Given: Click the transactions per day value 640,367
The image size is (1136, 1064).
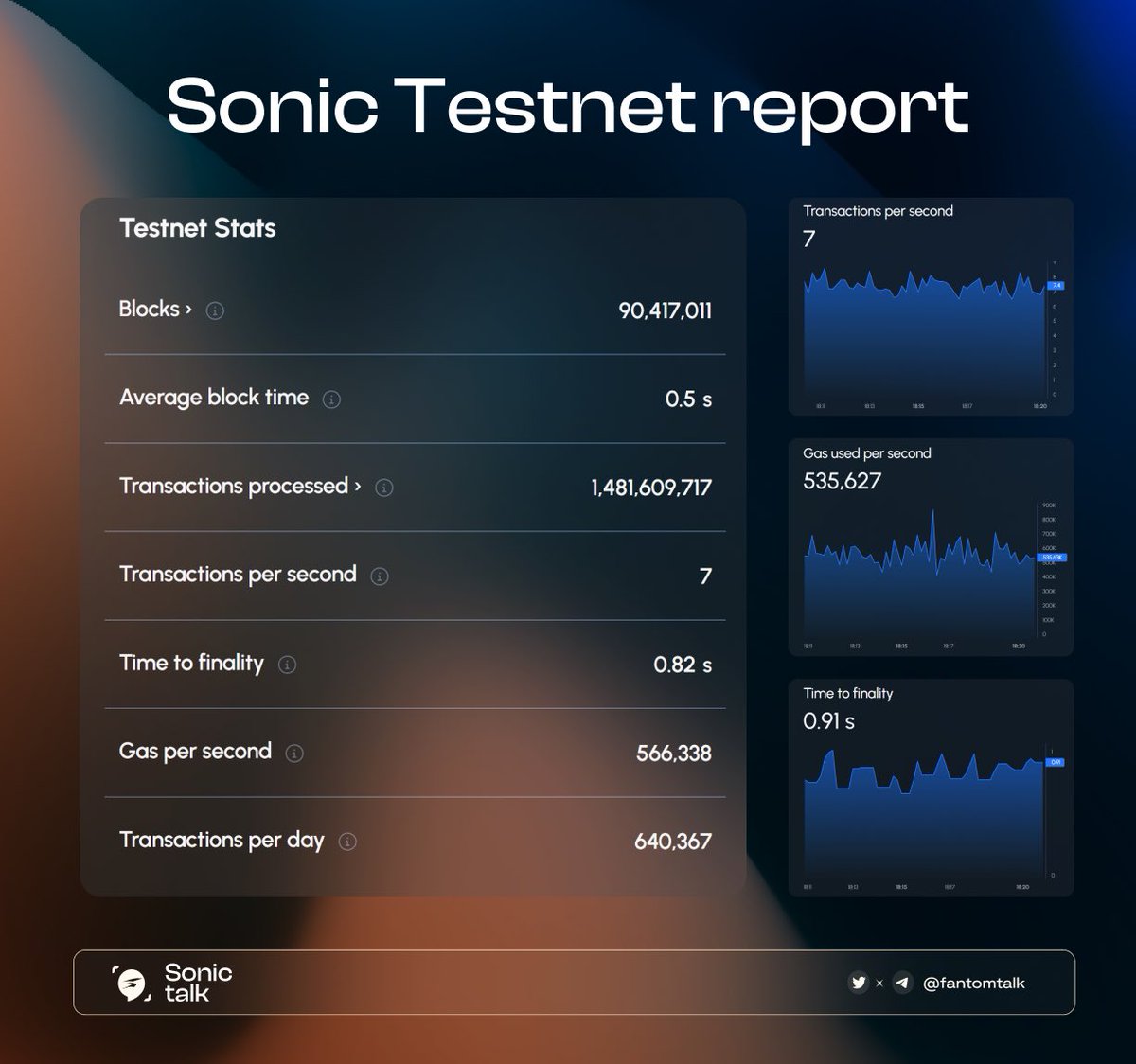Looking at the screenshot, I should [x=673, y=842].
